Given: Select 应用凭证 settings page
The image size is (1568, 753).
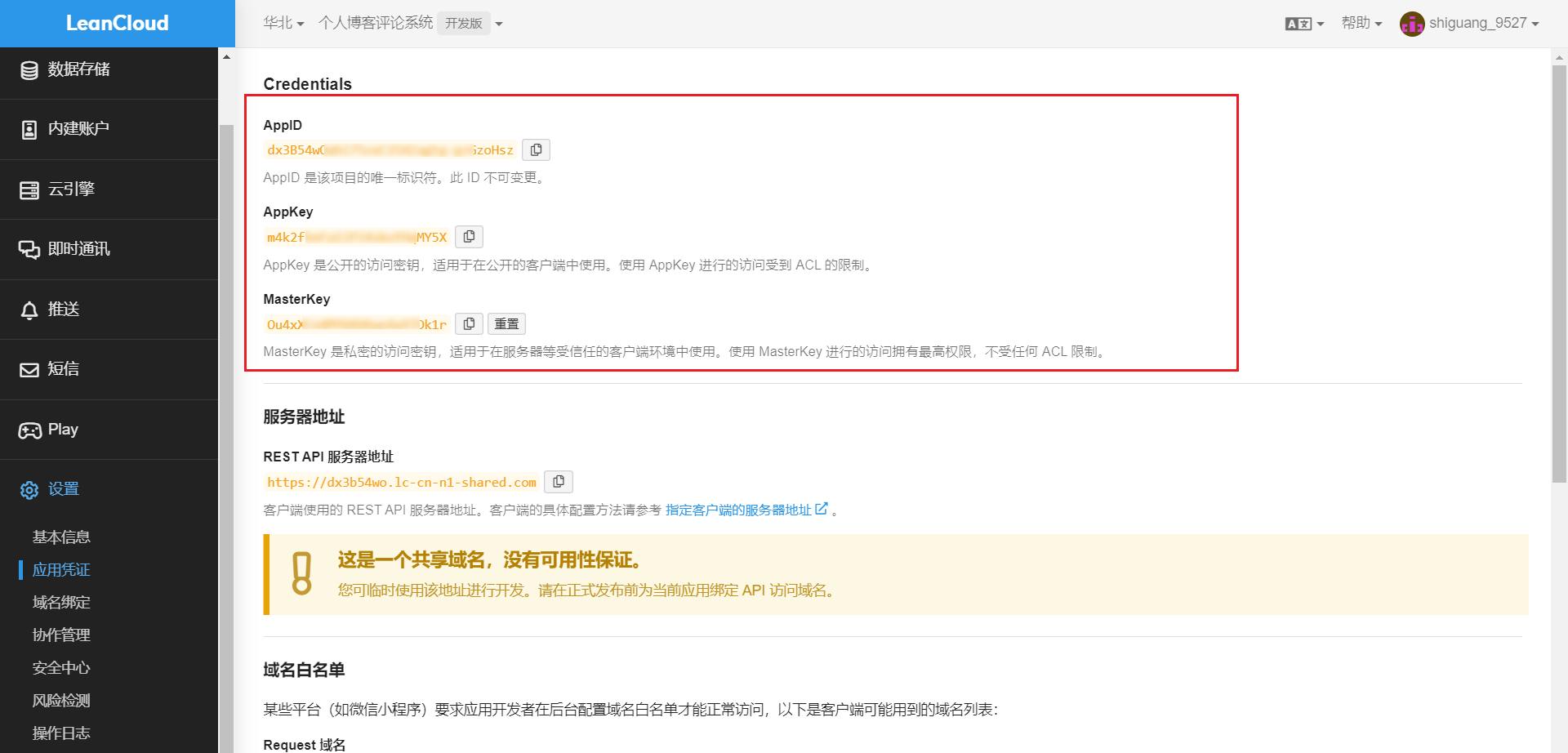Looking at the screenshot, I should click(61, 570).
